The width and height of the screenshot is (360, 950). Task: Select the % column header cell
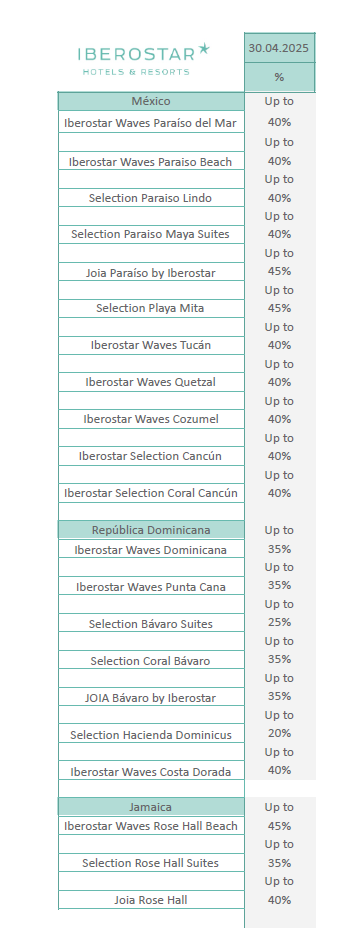279,77
